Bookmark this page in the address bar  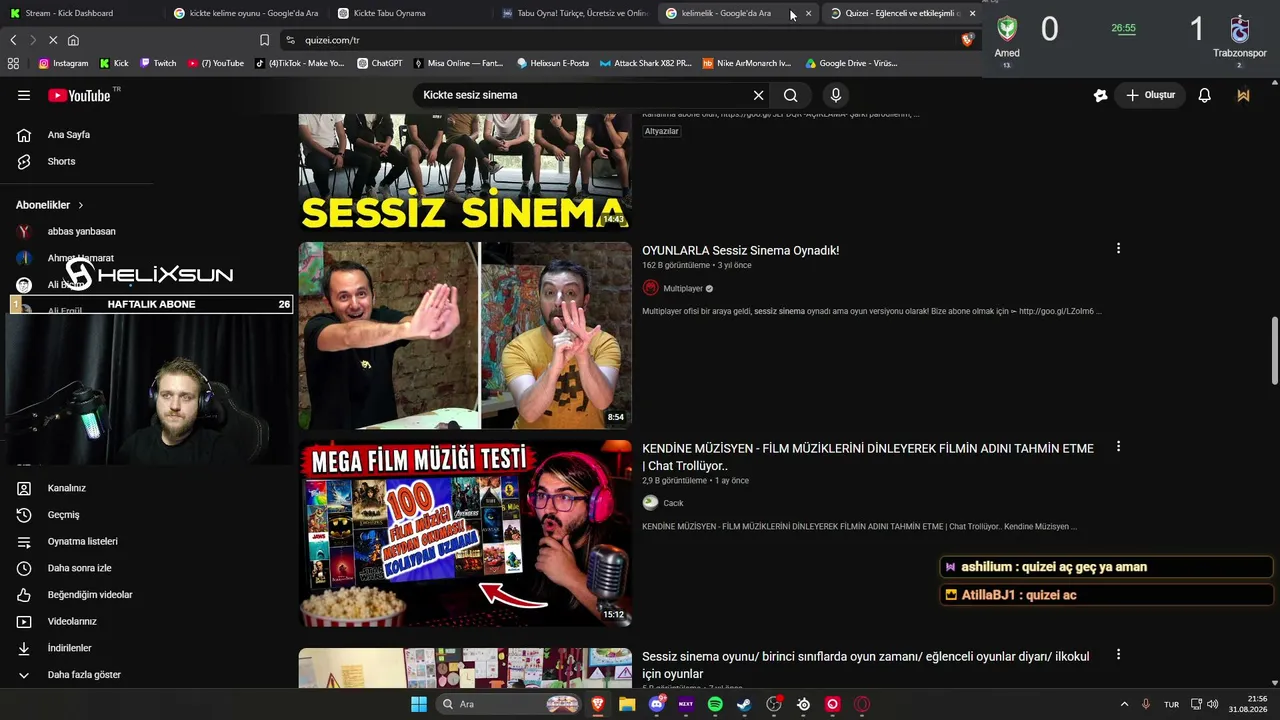point(264,40)
